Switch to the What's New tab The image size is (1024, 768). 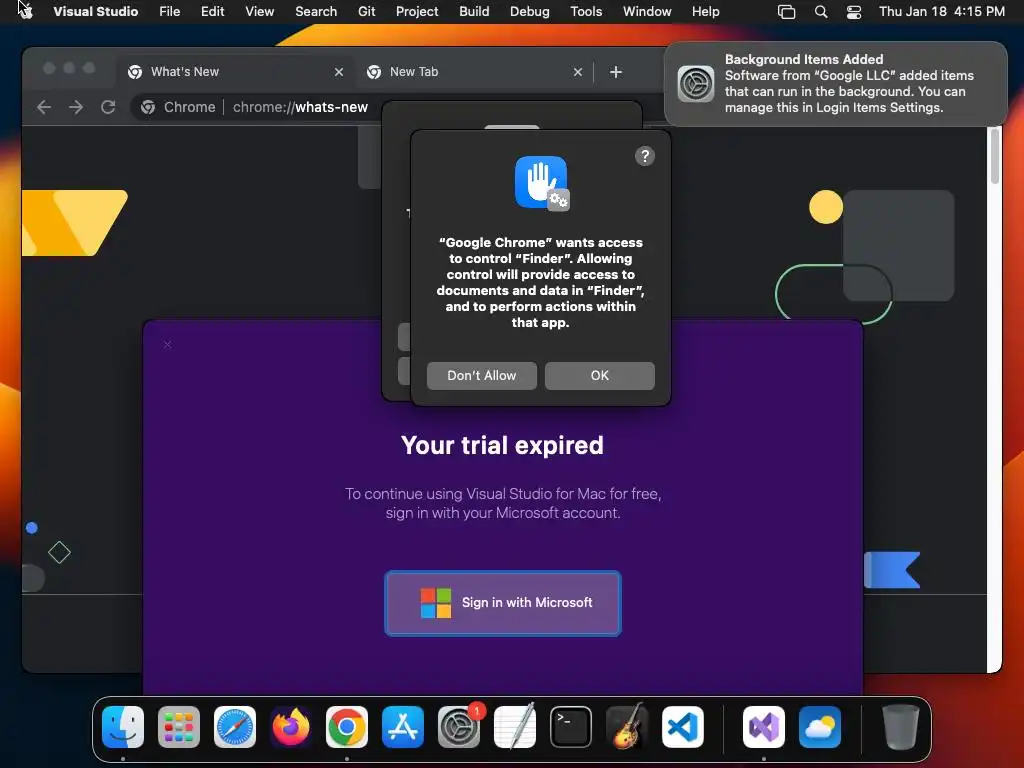coord(236,72)
